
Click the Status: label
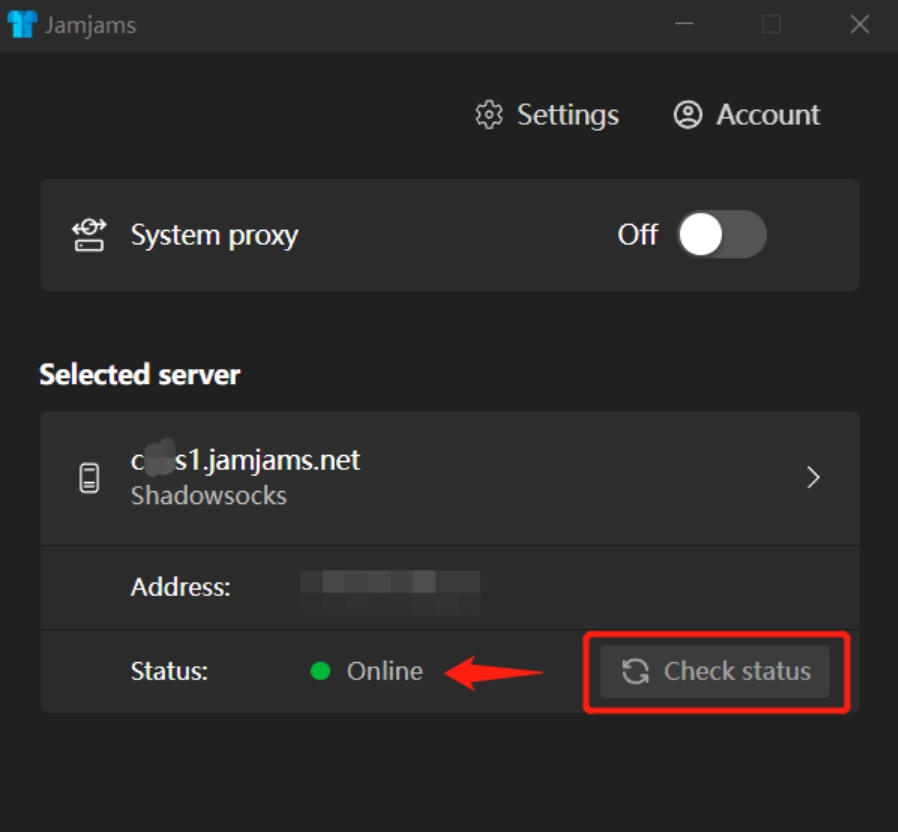[169, 671]
